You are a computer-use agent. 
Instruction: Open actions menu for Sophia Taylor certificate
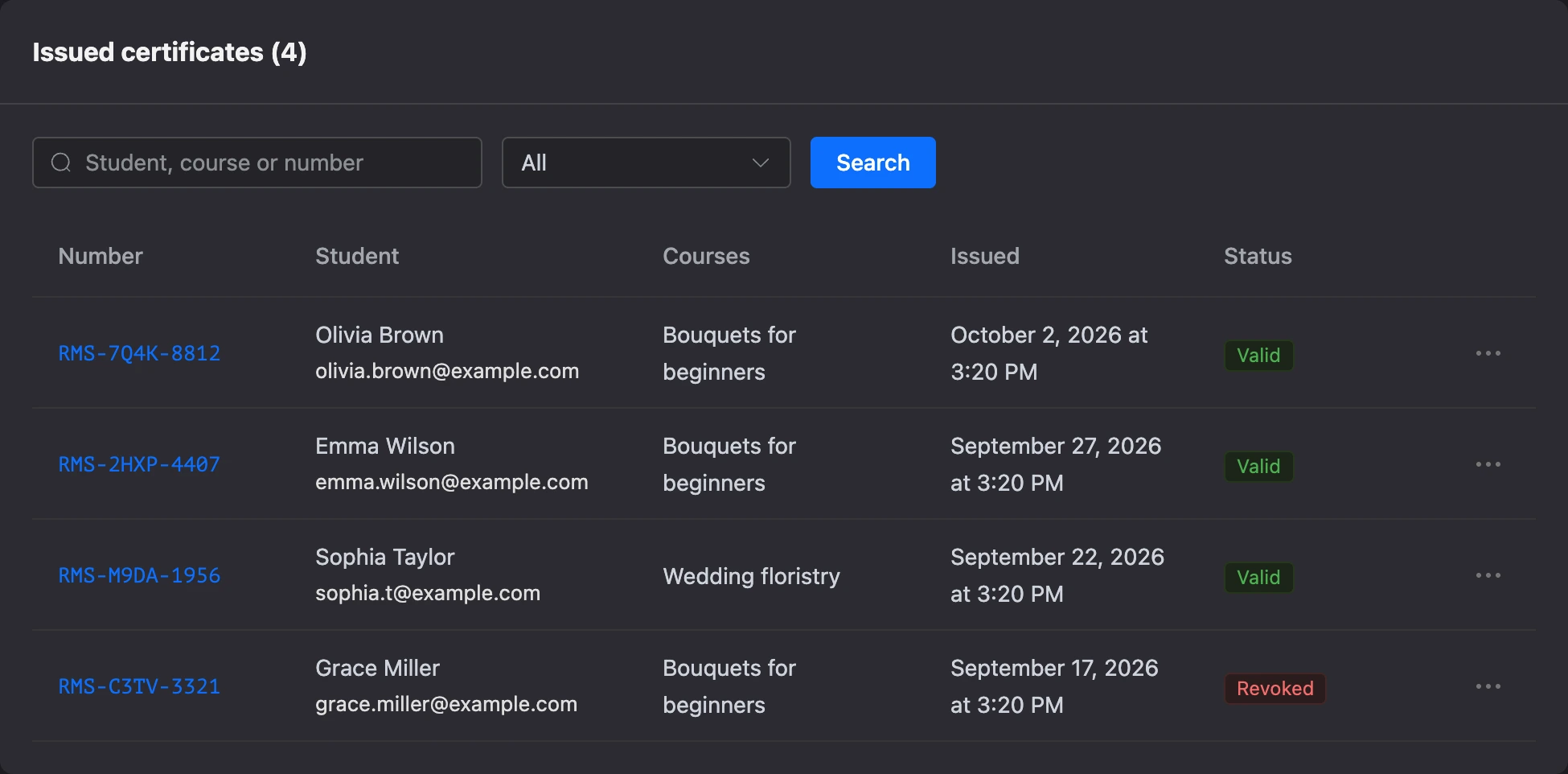click(x=1488, y=575)
